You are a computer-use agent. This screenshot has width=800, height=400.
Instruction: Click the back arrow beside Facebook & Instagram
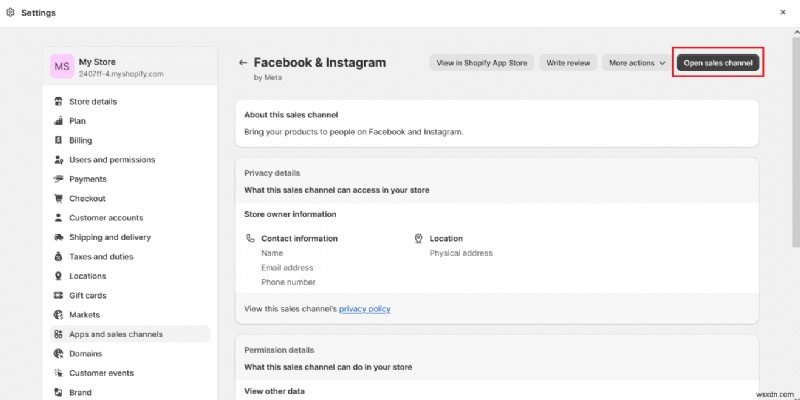click(x=243, y=63)
